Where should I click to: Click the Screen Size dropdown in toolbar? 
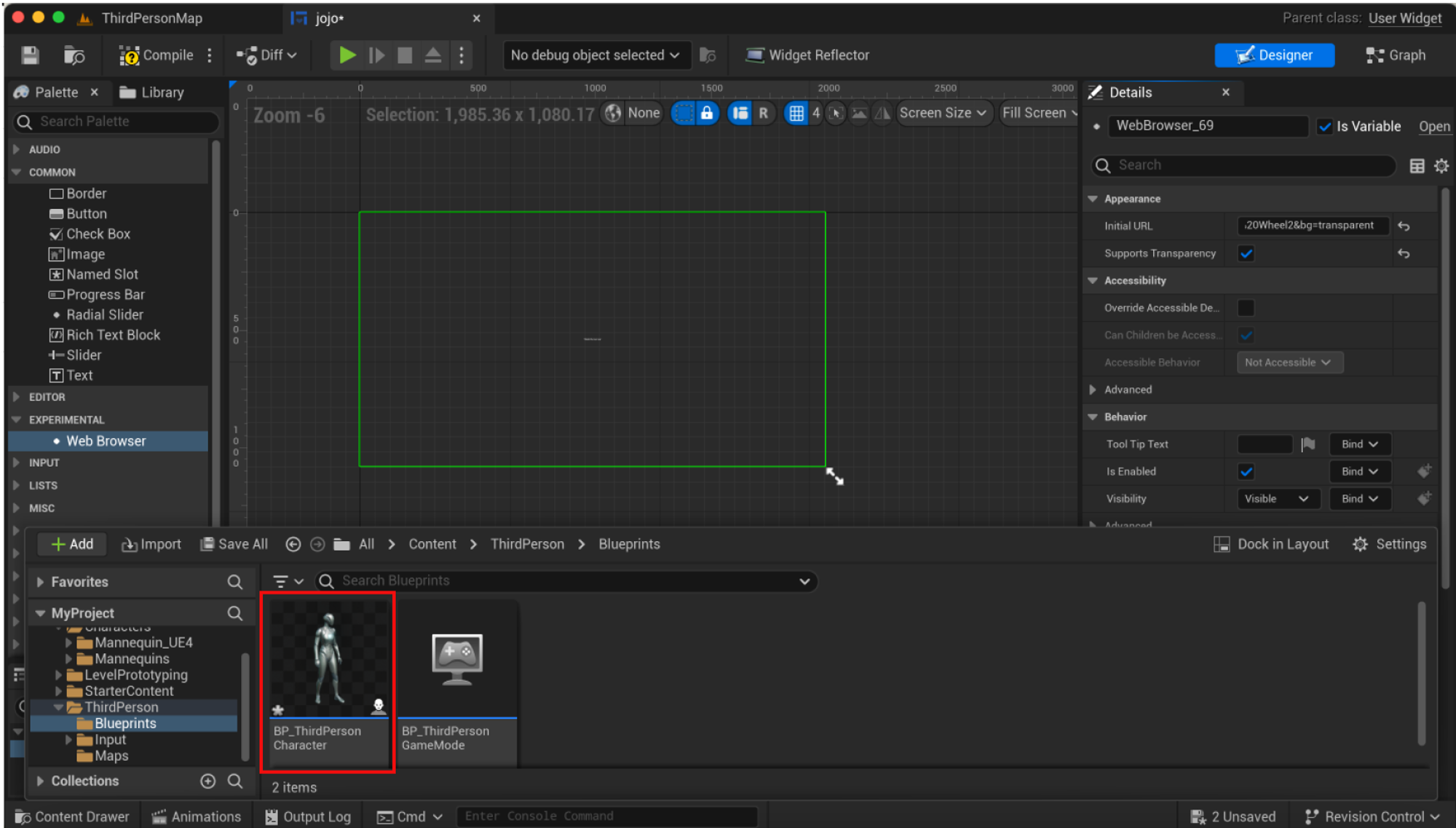tap(940, 113)
